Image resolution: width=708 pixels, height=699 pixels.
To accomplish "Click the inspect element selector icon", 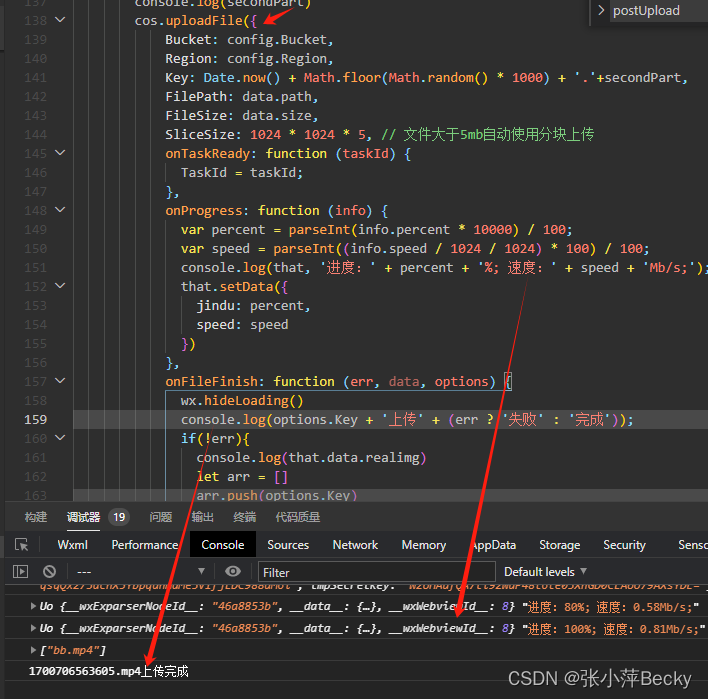I will pos(21,545).
